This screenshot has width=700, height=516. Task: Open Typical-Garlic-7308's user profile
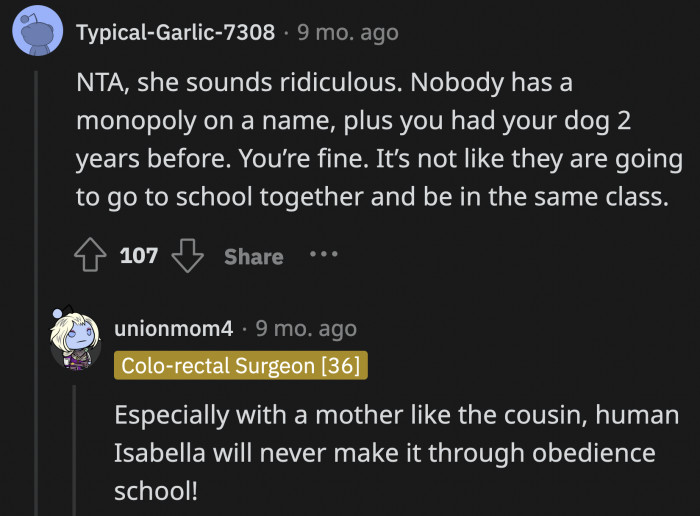tap(175, 32)
